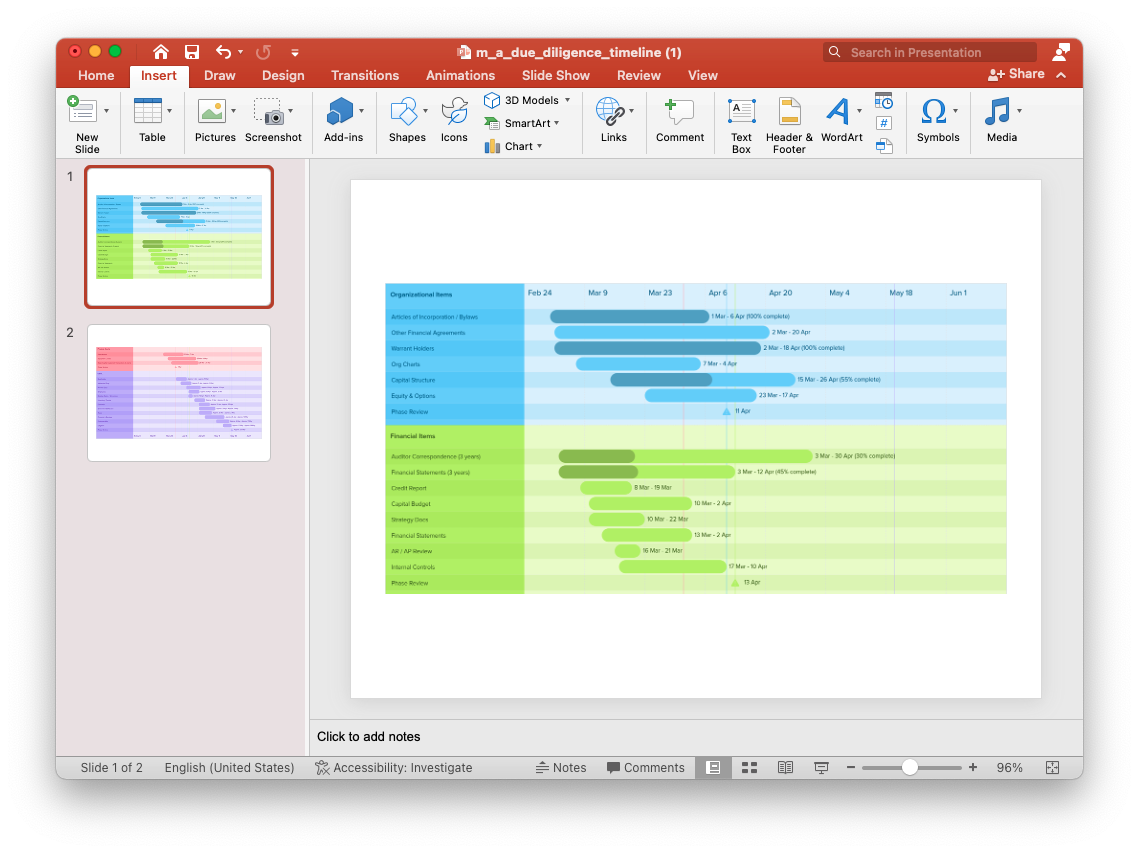1139x853 pixels.
Task: Open the Slide Show tab
Action: coord(556,76)
